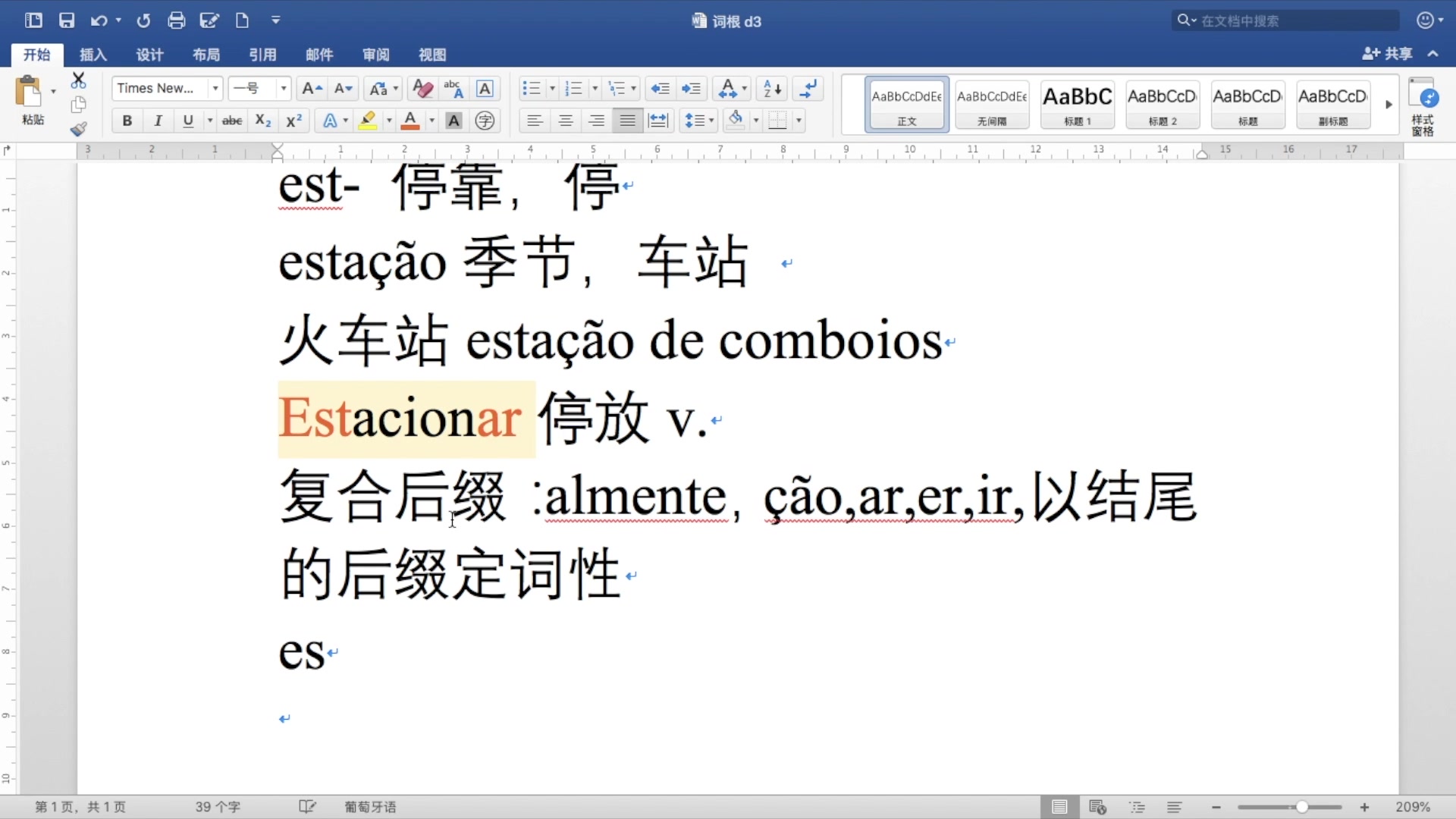Screen dimensions: 1456x819
Task: Align text right
Action: pyautogui.click(x=597, y=121)
